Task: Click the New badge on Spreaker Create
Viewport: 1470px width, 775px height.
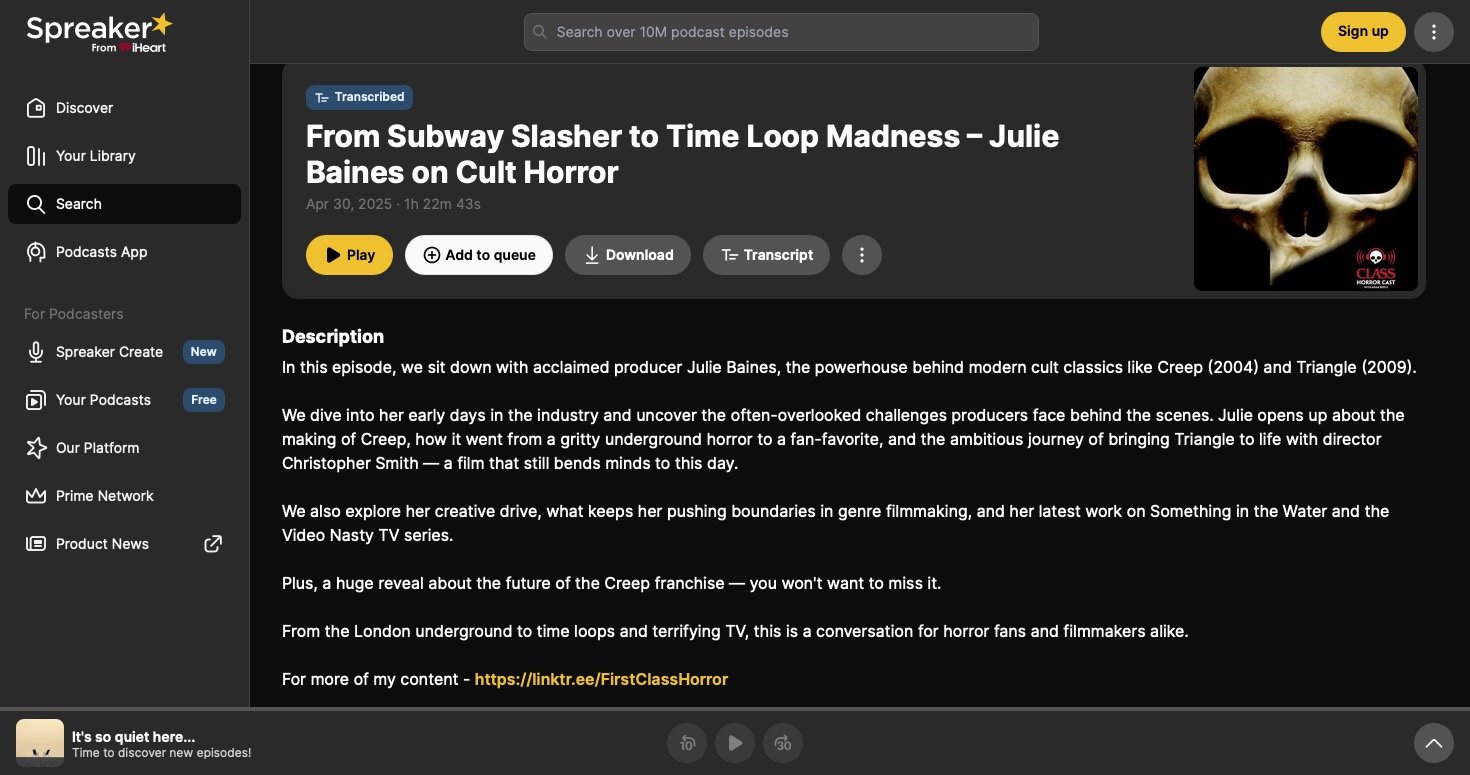Action: (204, 352)
